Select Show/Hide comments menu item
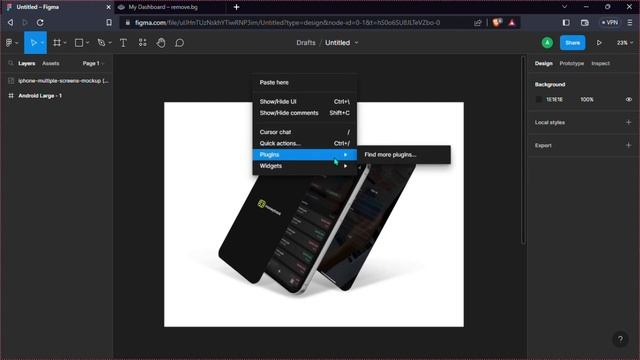This screenshot has height=360, width=640. pos(304,113)
